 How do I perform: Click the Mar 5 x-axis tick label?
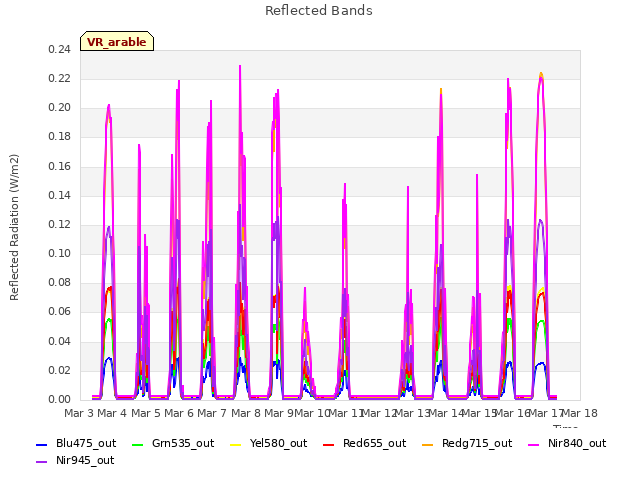[x=146, y=413]
